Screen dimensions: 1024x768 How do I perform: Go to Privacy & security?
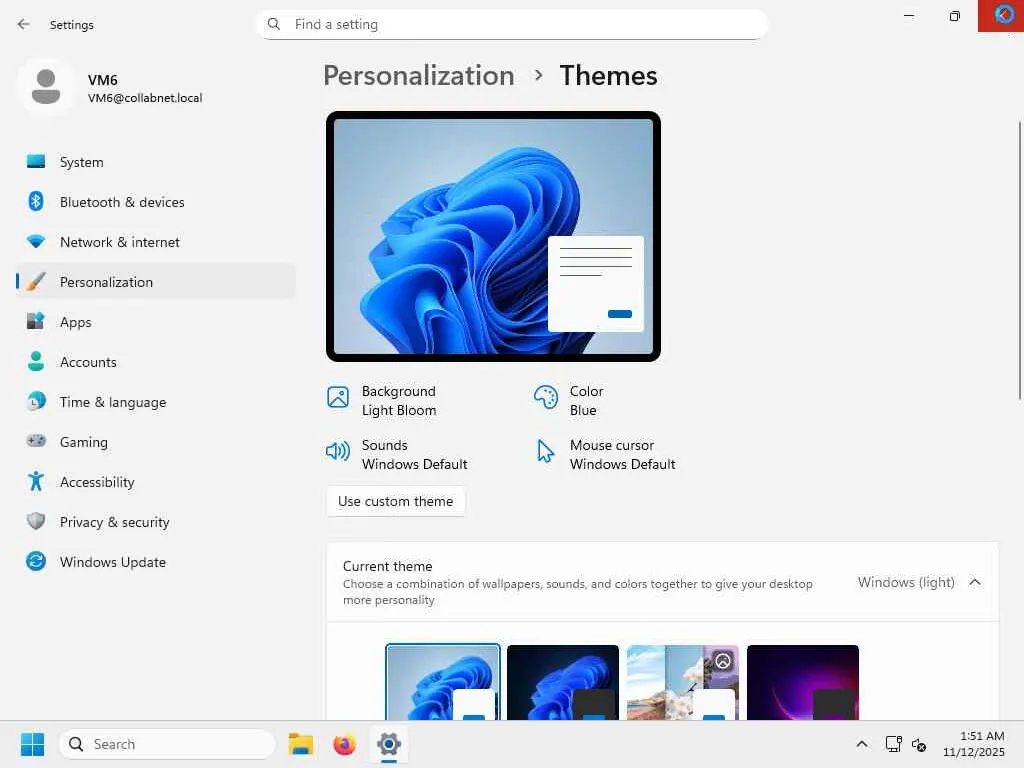[155, 521]
